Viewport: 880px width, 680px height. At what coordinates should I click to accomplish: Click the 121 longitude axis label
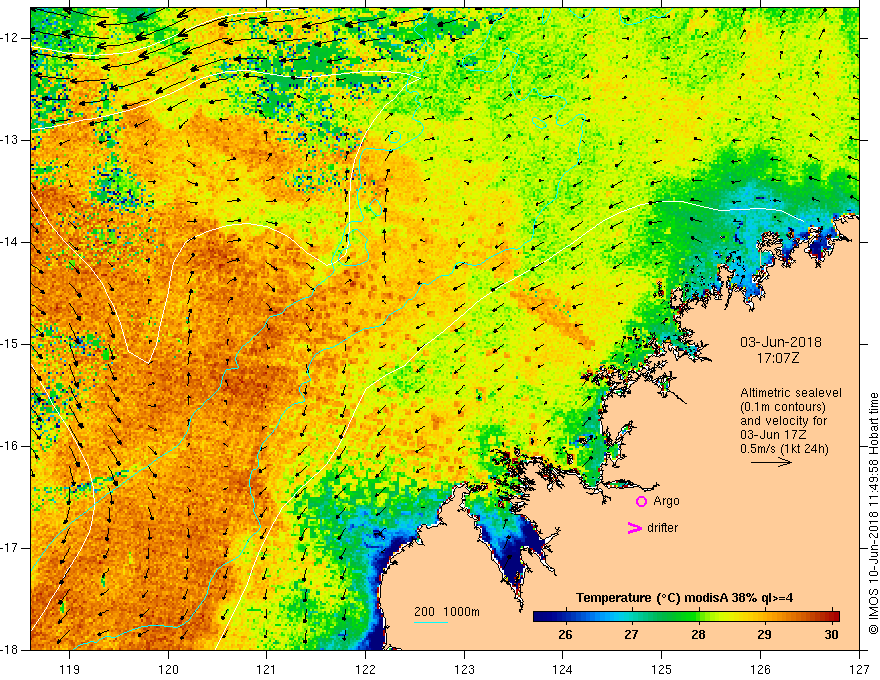[267, 669]
